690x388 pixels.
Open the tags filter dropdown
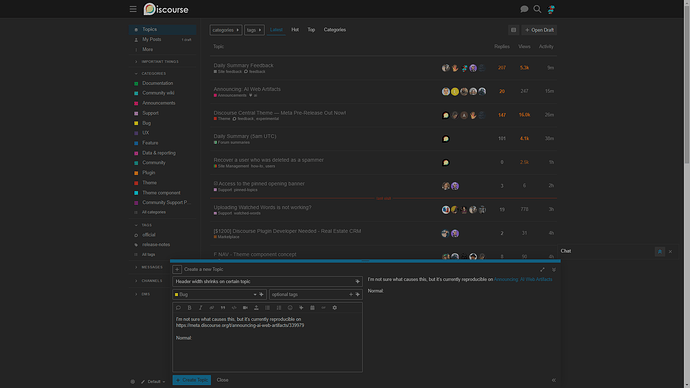coord(254,30)
